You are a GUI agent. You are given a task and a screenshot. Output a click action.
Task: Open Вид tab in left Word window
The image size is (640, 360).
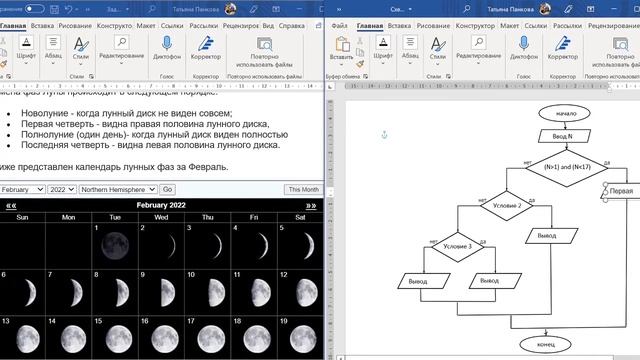point(268,26)
